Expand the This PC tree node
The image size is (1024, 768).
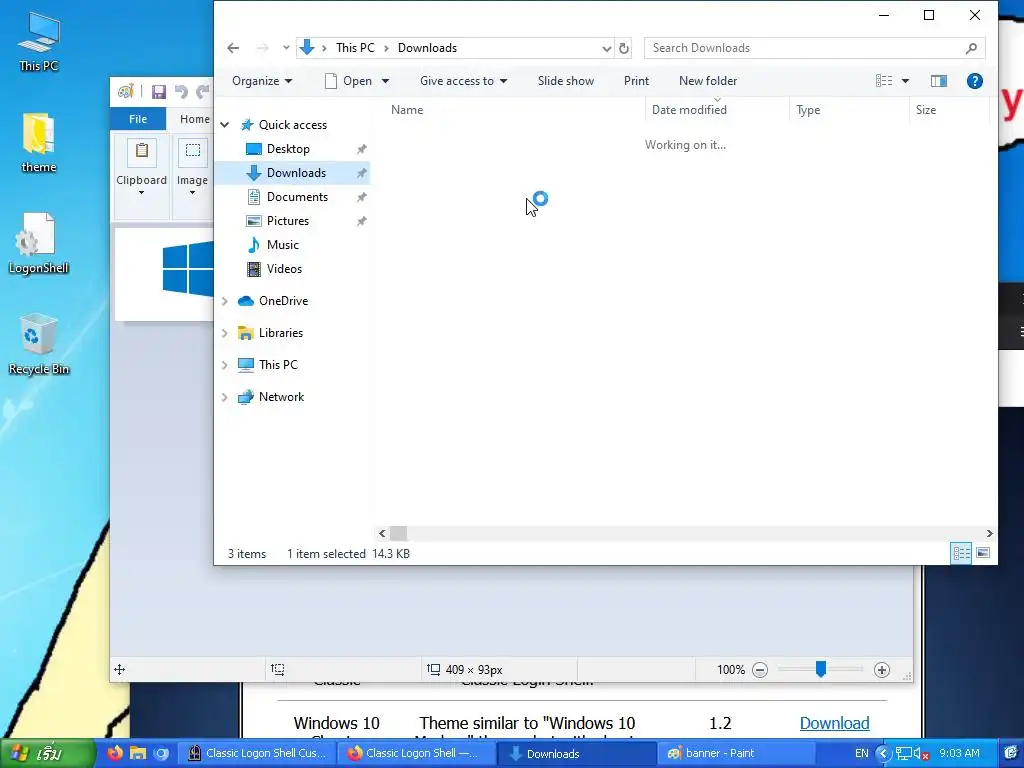pos(225,365)
